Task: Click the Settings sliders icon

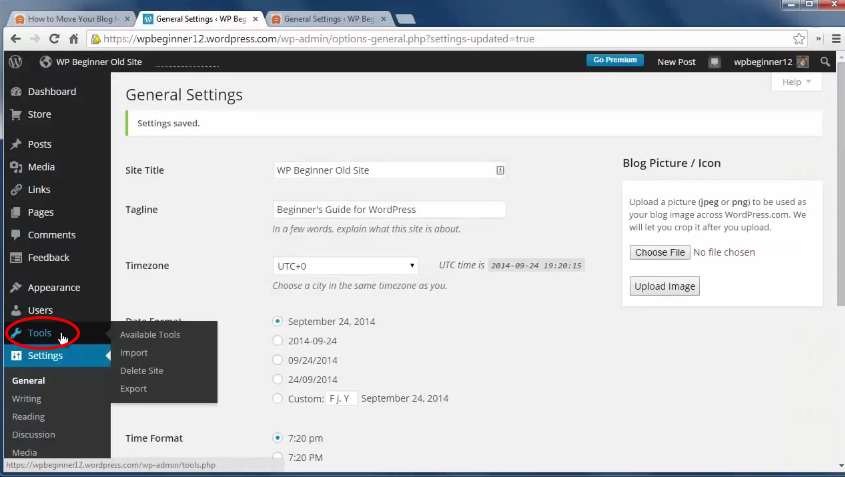Action: [x=16, y=356]
